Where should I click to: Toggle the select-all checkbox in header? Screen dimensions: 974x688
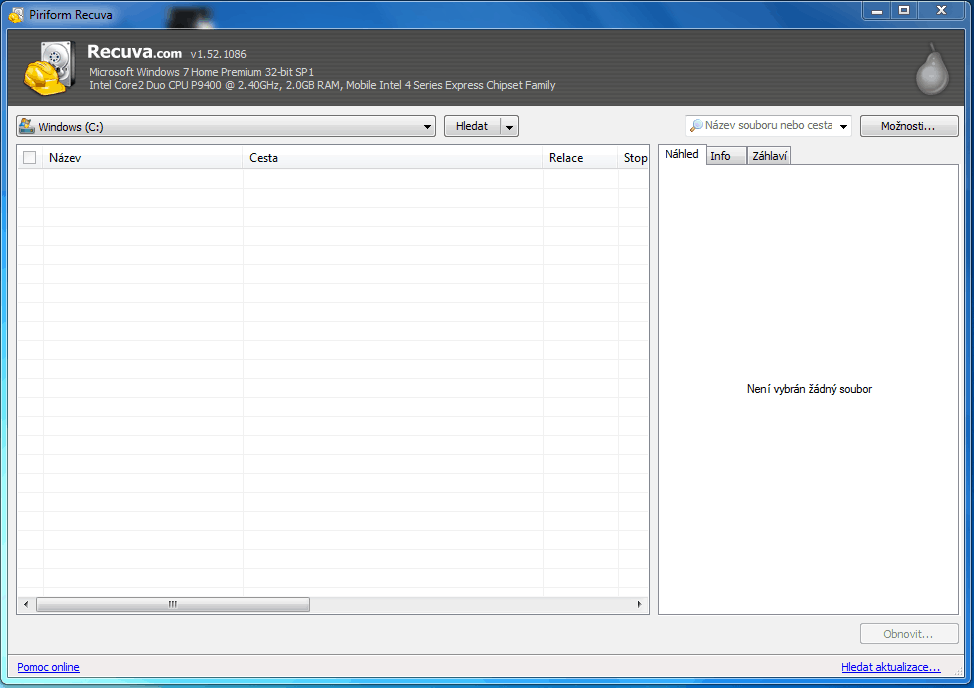coord(29,158)
